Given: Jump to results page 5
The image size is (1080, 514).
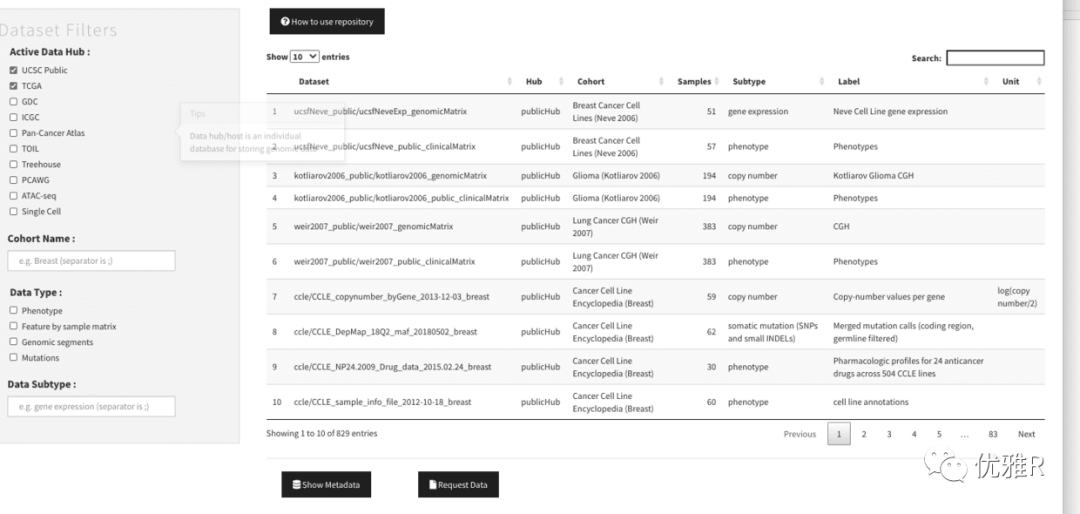Looking at the screenshot, I should (939, 434).
